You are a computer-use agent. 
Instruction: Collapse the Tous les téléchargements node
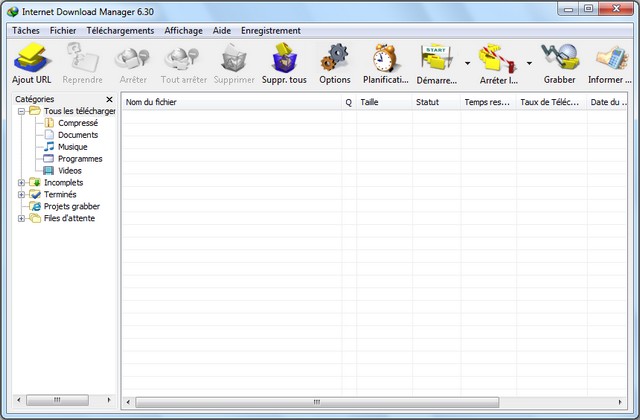click(22, 111)
